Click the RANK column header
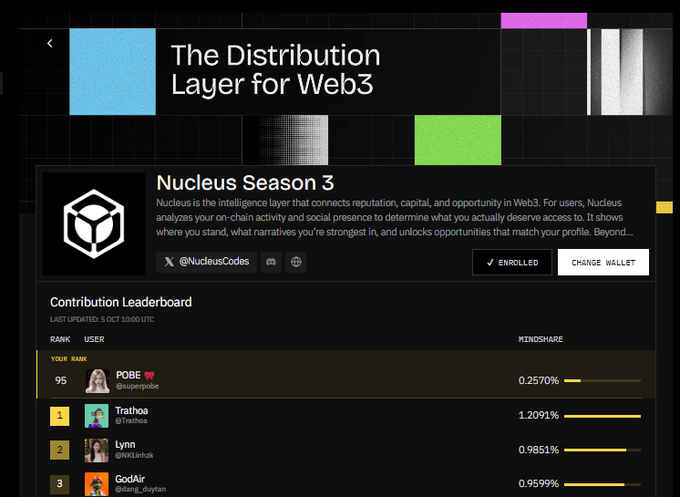This screenshot has width=680, height=497. coord(60,339)
